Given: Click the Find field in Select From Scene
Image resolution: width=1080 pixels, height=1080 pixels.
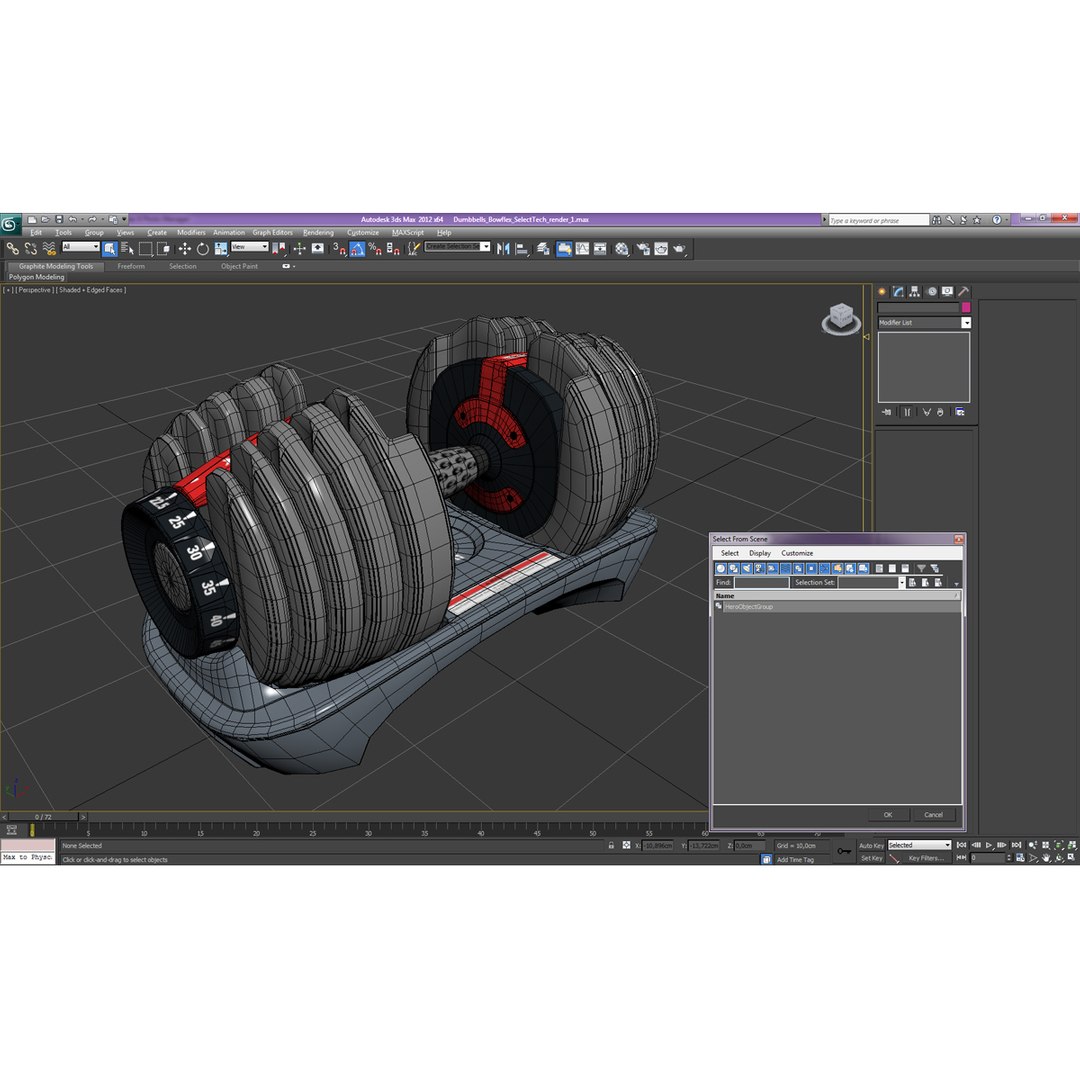Looking at the screenshot, I should click(x=761, y=583).
